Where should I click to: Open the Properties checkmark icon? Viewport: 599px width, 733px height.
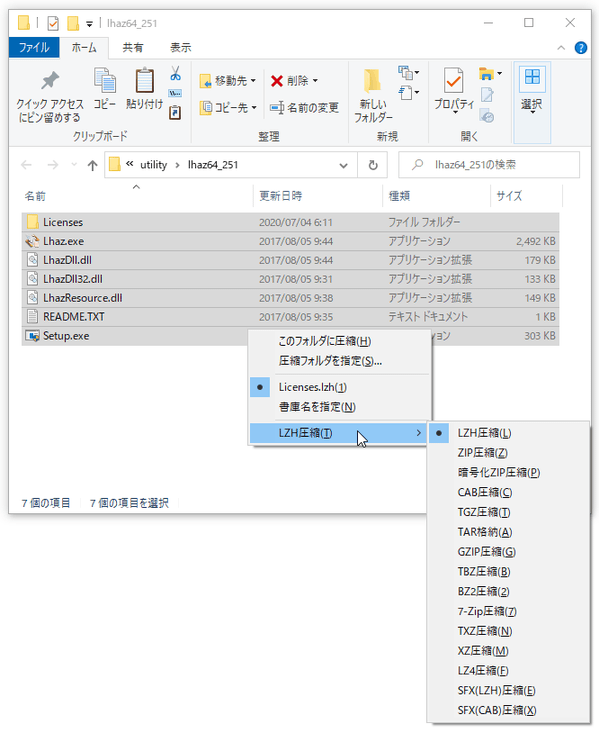pos(454,80)
